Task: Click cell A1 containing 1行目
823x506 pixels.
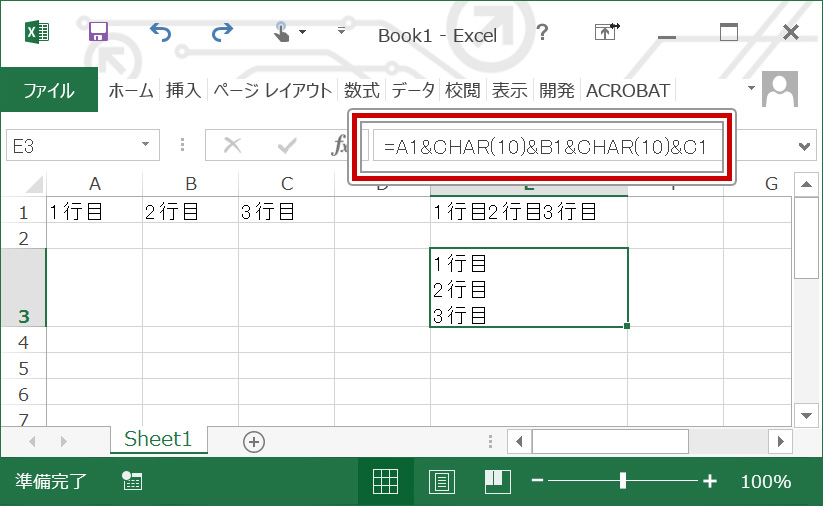Action: tap(94, 210)
